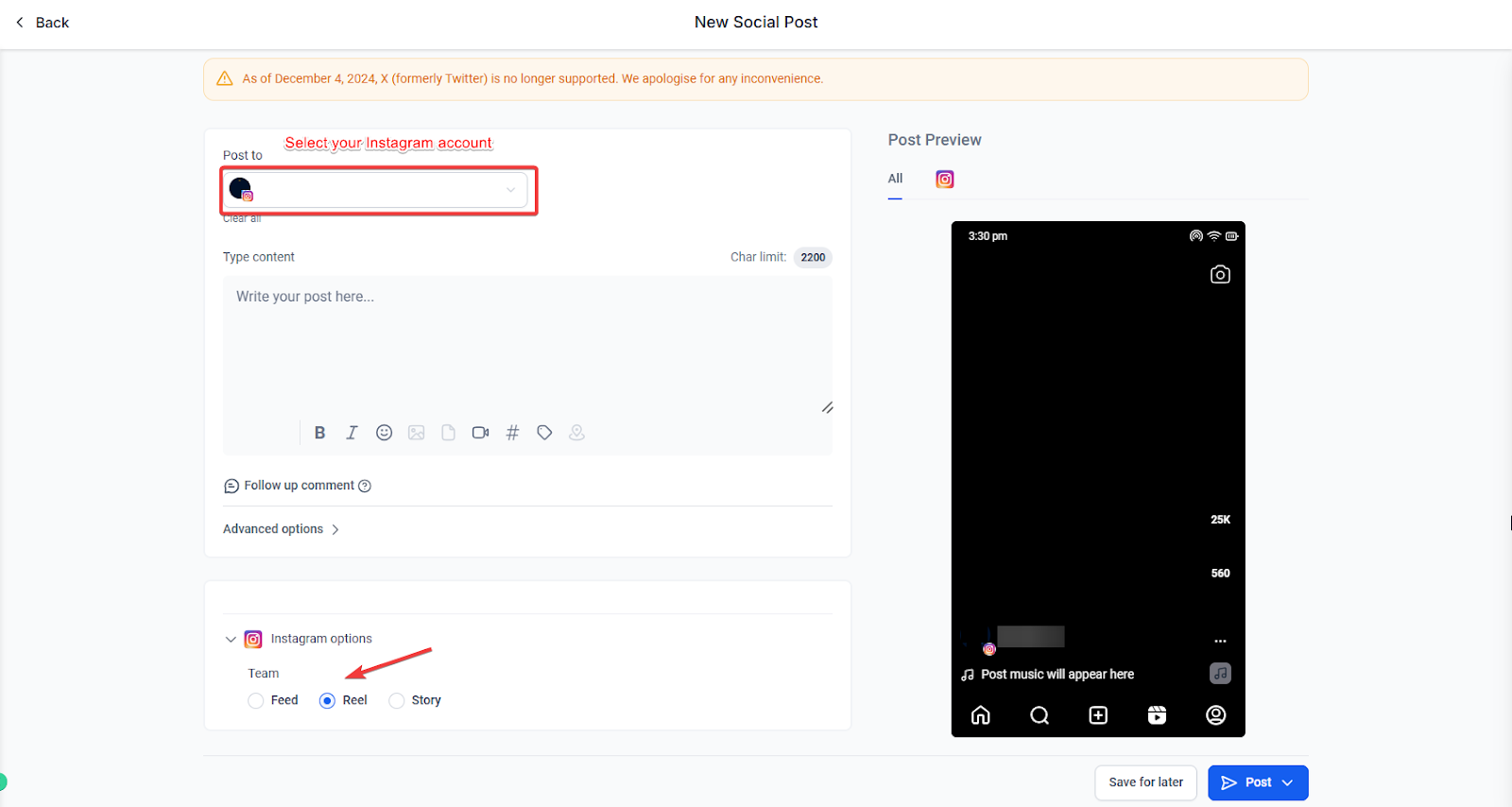The image size is (1512, 807).
Task: Toggle bold formatting in editor toolbar
Action: [x=319, y=433]
